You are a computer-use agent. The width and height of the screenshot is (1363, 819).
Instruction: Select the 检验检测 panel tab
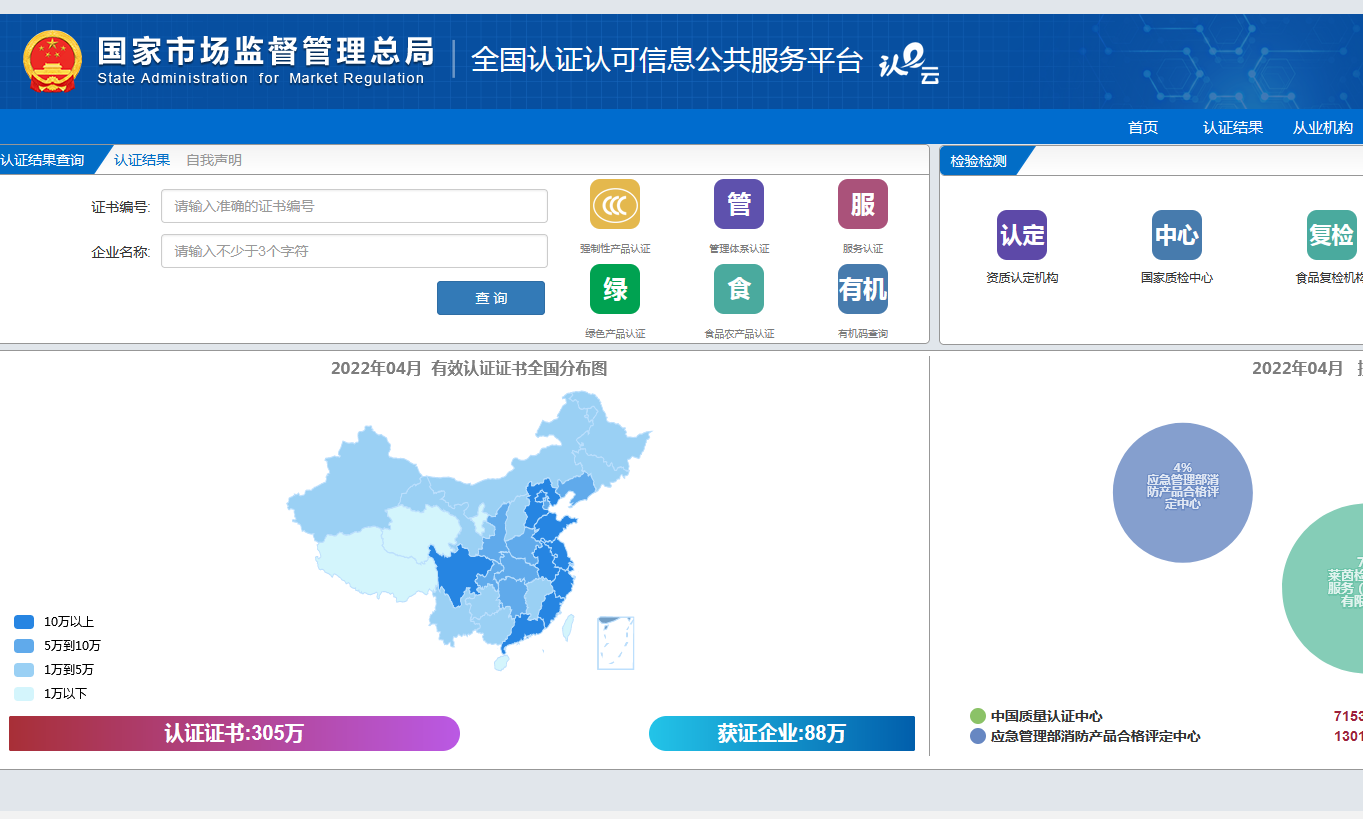click(980, 161)
